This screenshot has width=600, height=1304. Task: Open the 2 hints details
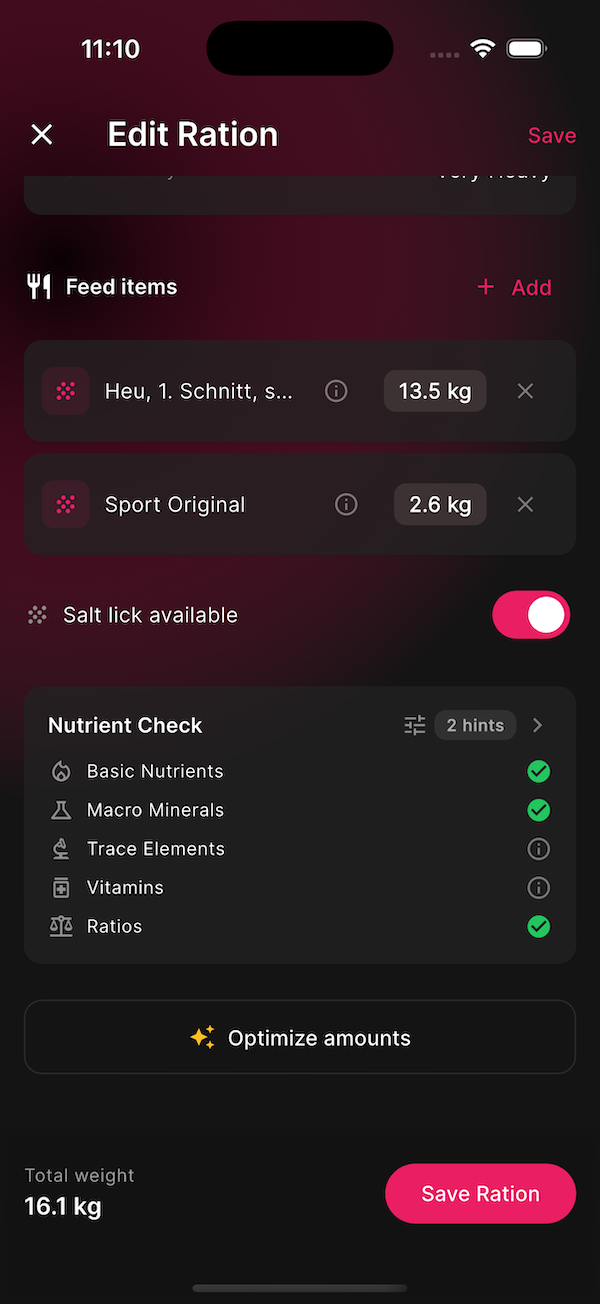[x=475, y=725]
